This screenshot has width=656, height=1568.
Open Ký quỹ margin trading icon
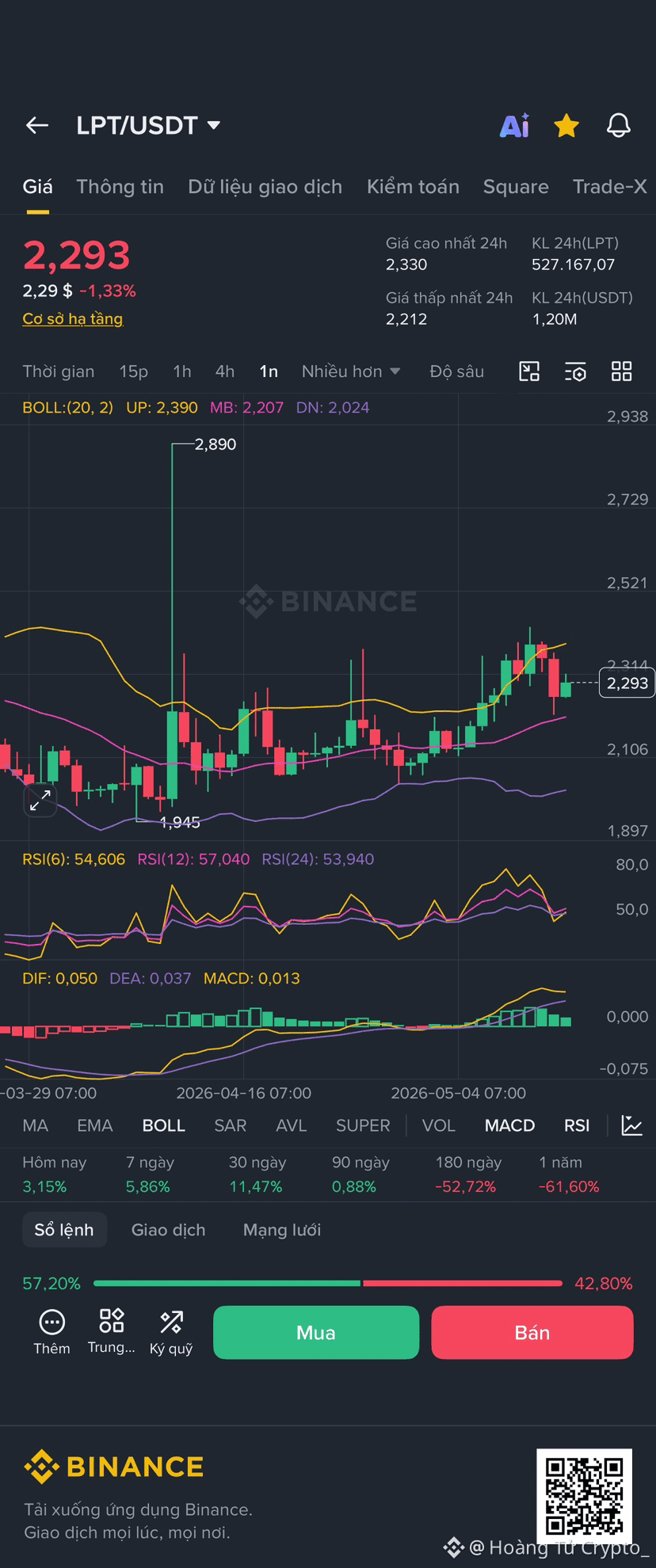pos(171,1332)
